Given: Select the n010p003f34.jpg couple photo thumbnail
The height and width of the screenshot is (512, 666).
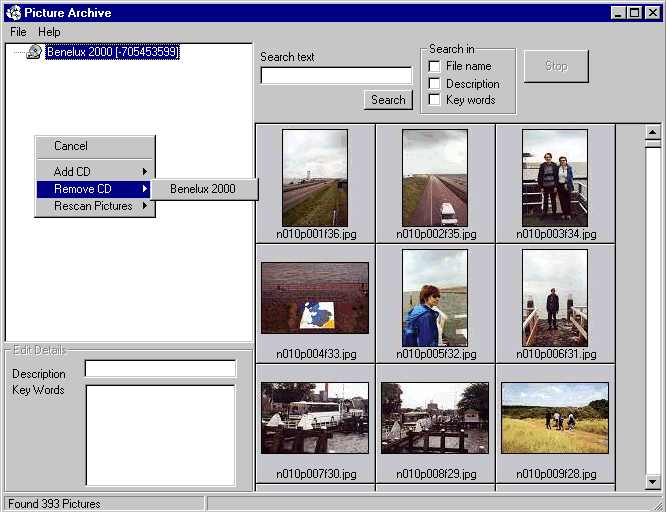Looking at the screenshot, I should pos(555,177).
